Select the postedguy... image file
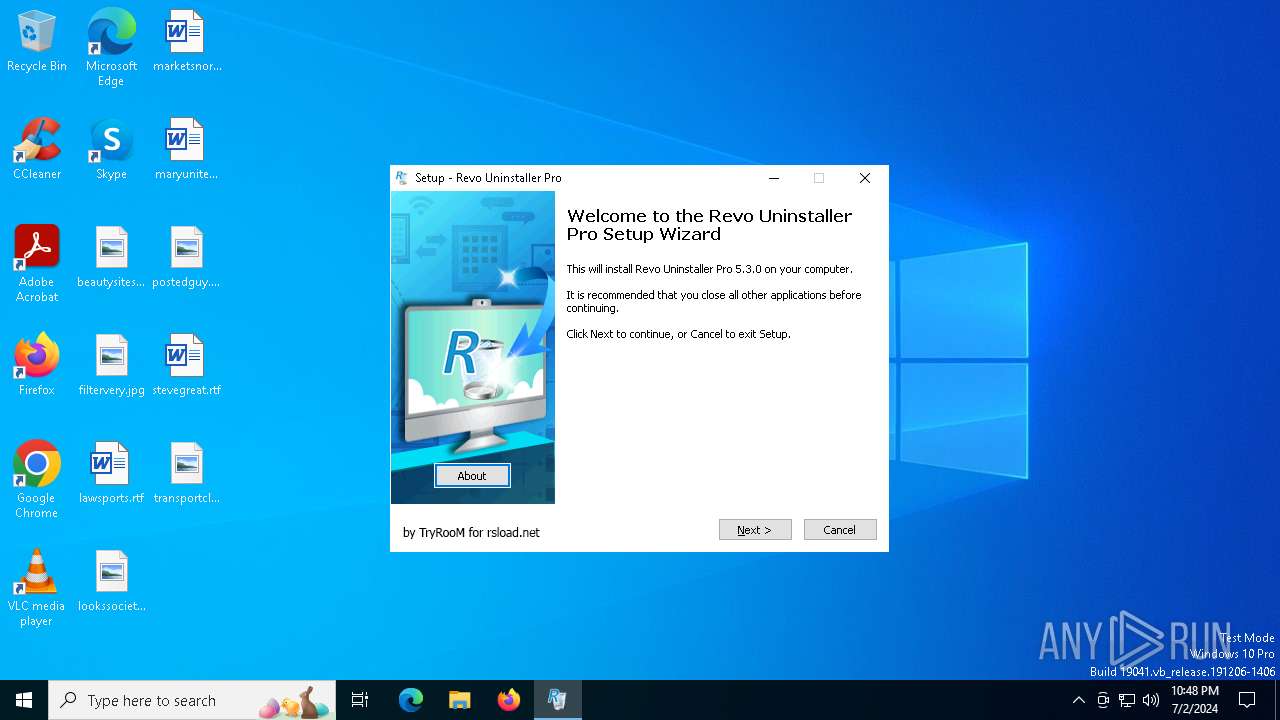This screenshot has width=1280, height=720. point(187,257)
